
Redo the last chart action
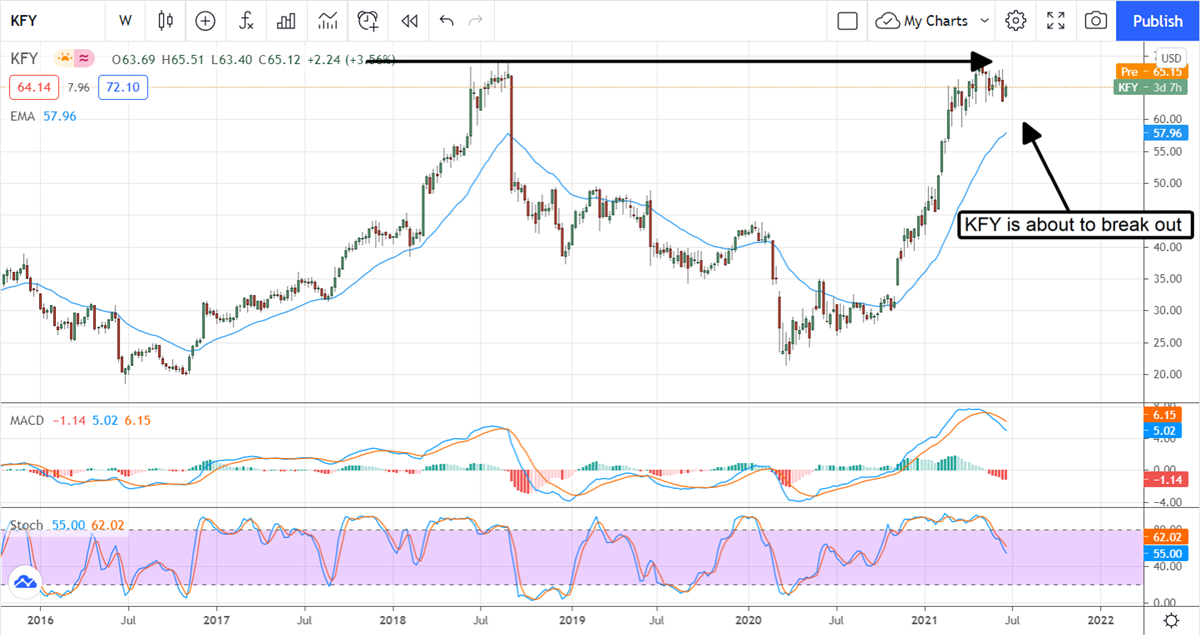pyautogui.click(x=476, y=20)
